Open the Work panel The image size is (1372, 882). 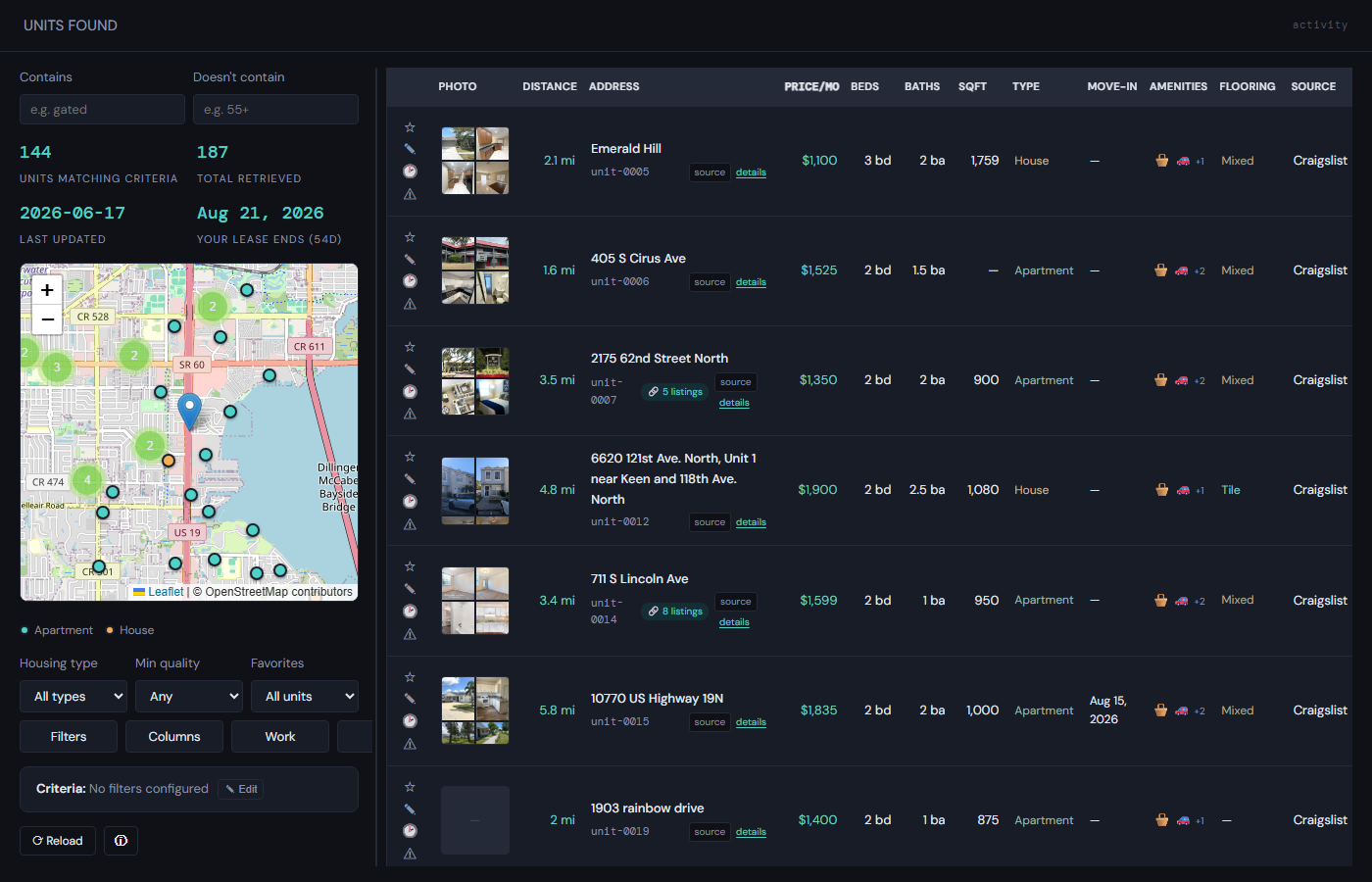tap(280, 737)
